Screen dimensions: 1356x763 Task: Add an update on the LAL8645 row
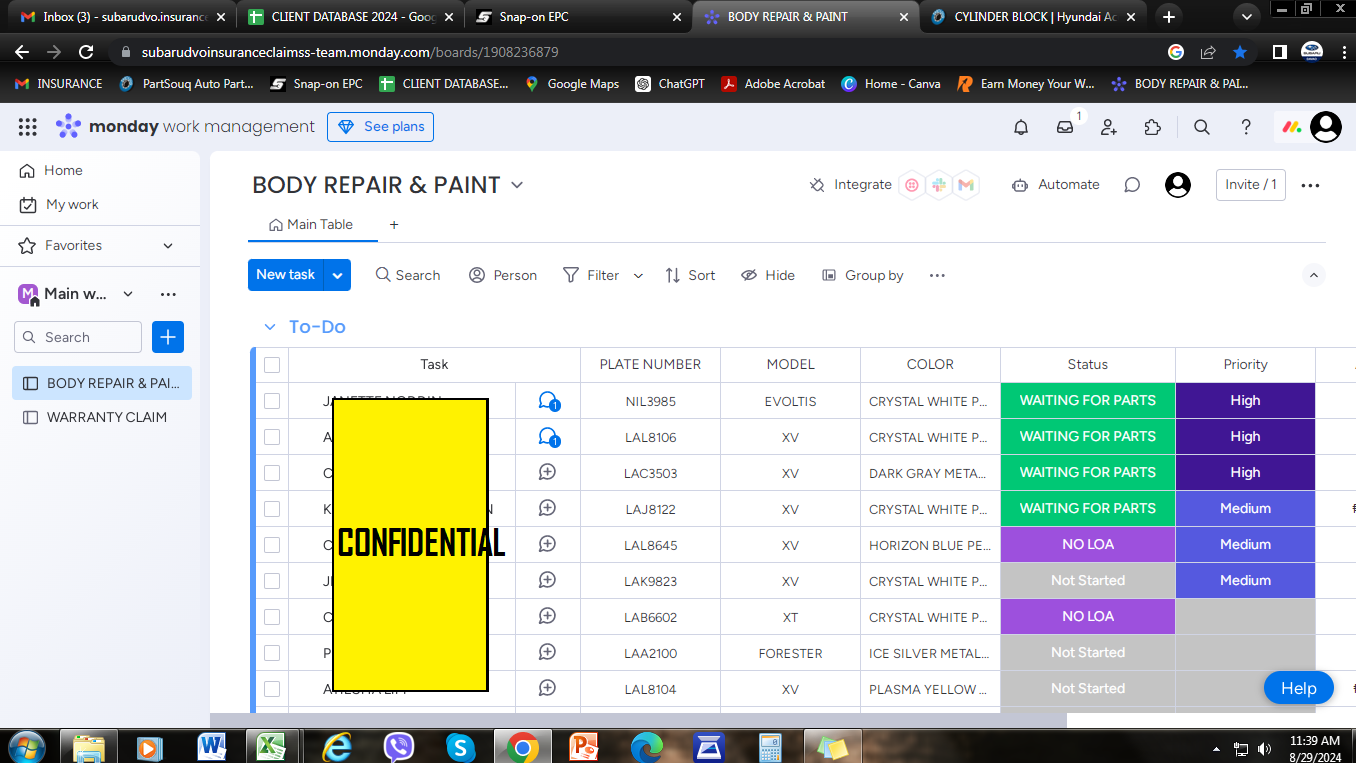(547, 544)
